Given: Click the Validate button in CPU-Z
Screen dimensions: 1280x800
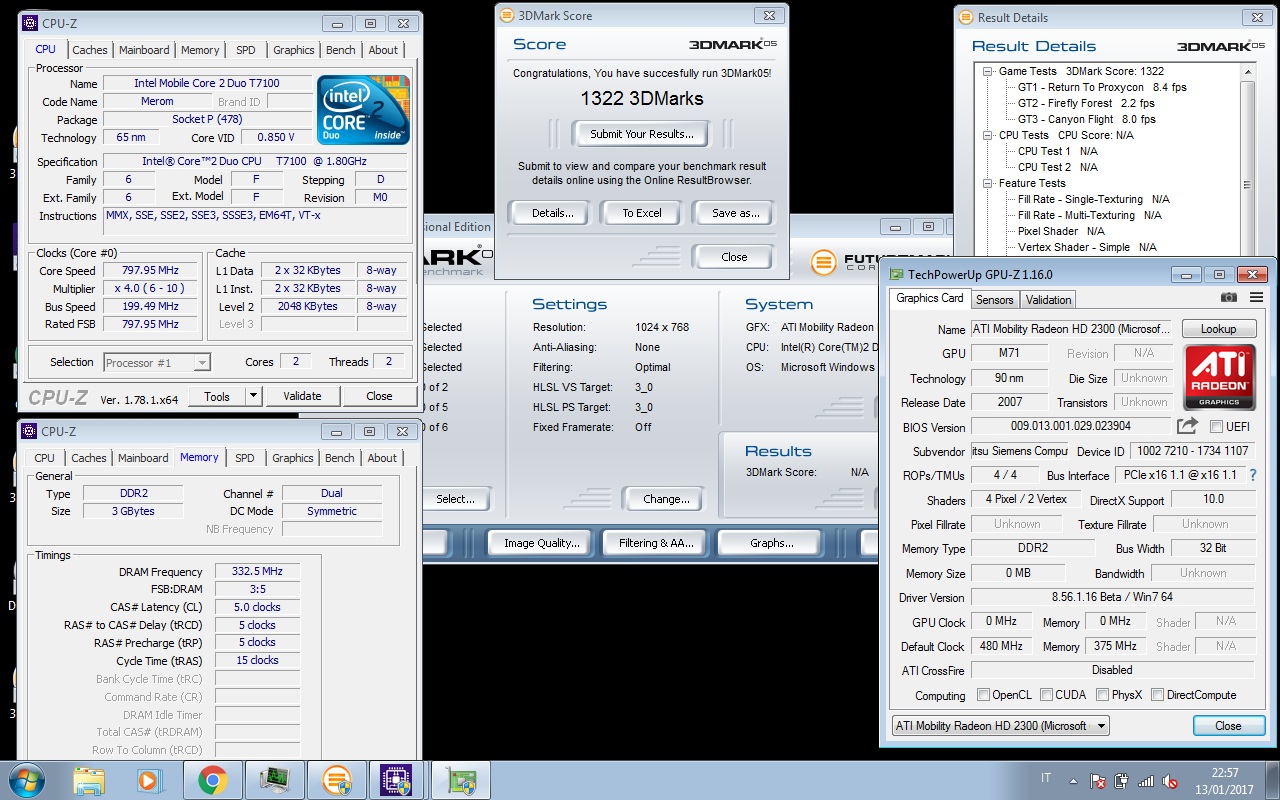Looking at the screenshot, I should coord(302,396).
